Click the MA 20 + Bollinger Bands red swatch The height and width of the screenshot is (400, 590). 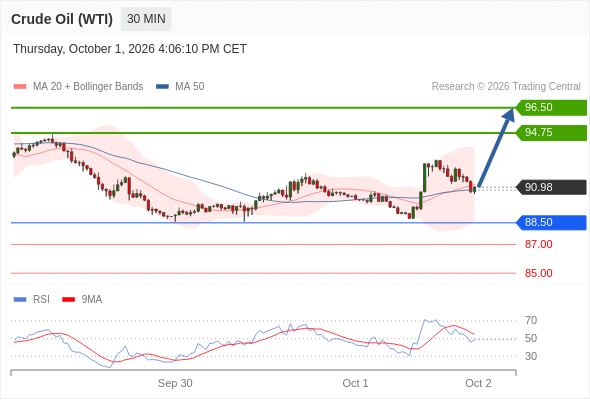pos(20,87)
